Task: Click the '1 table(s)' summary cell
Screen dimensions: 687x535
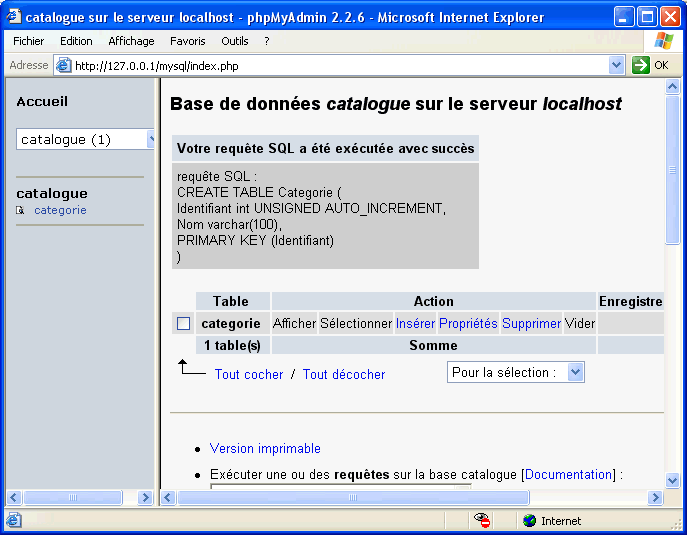Action: pyautogui.click(x=232, y=345)
